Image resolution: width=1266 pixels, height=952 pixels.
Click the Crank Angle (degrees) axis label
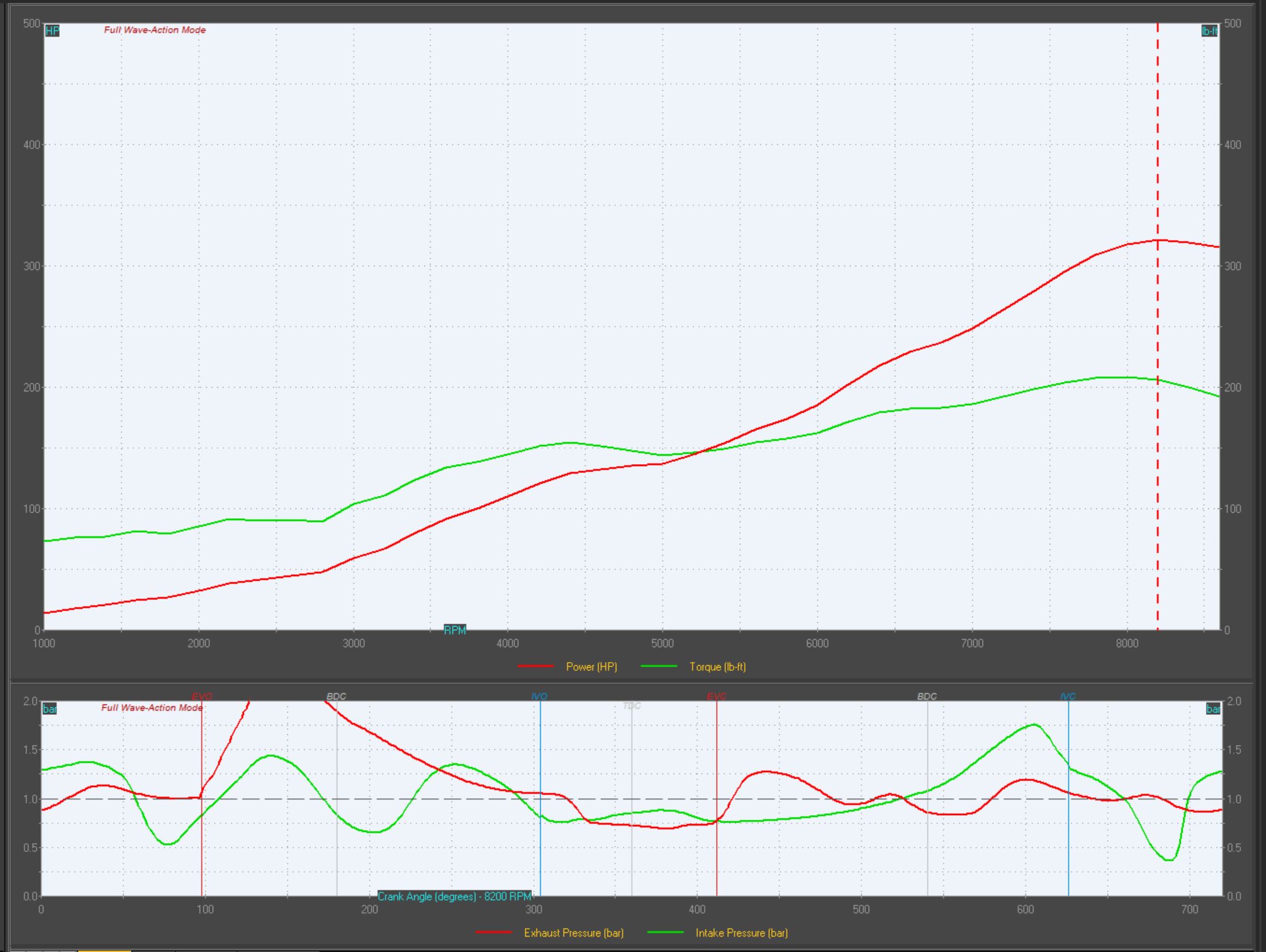455,897
